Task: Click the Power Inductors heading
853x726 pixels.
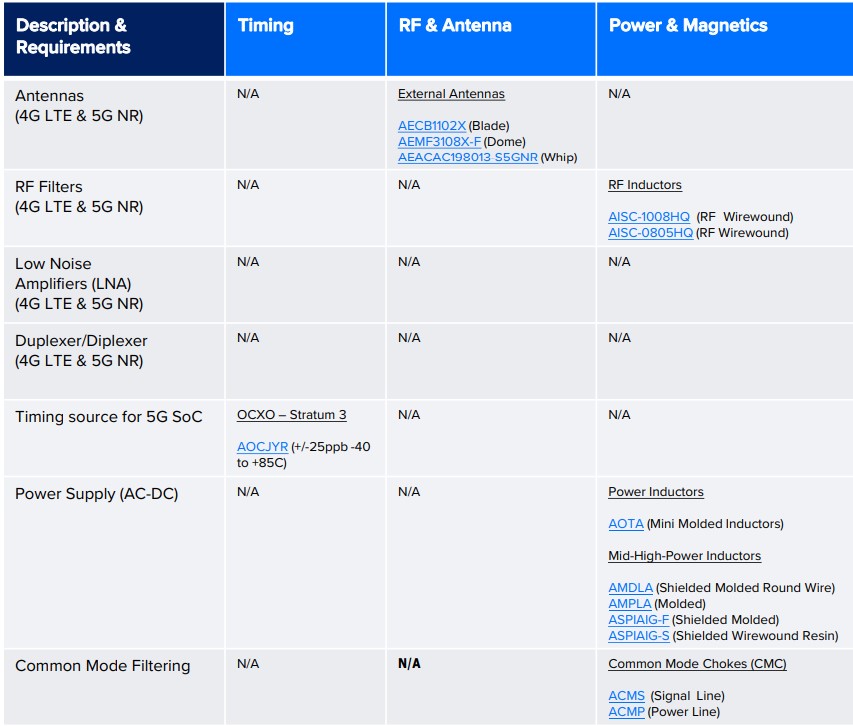Action: [656, 492]
